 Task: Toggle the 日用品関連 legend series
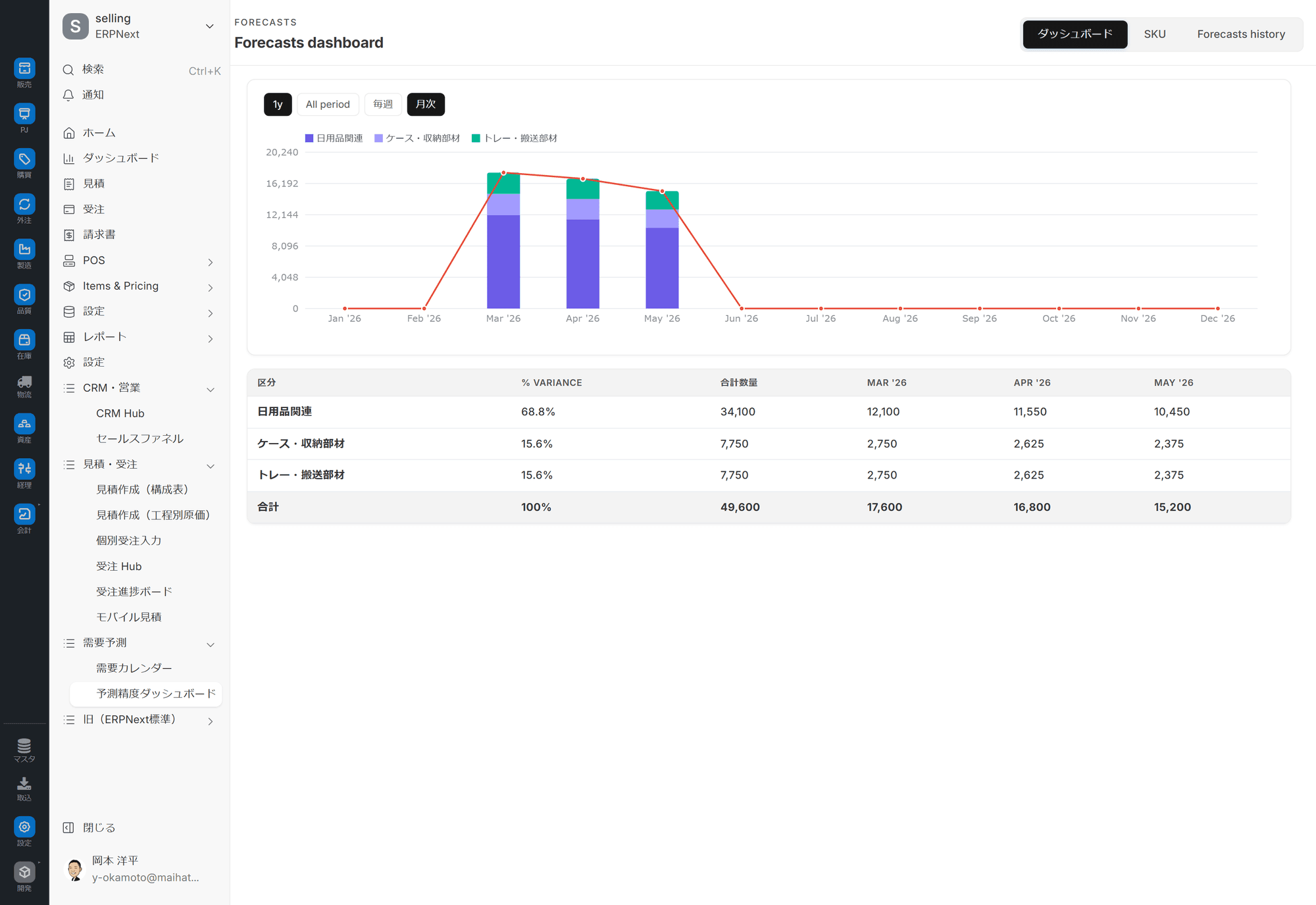334,138
